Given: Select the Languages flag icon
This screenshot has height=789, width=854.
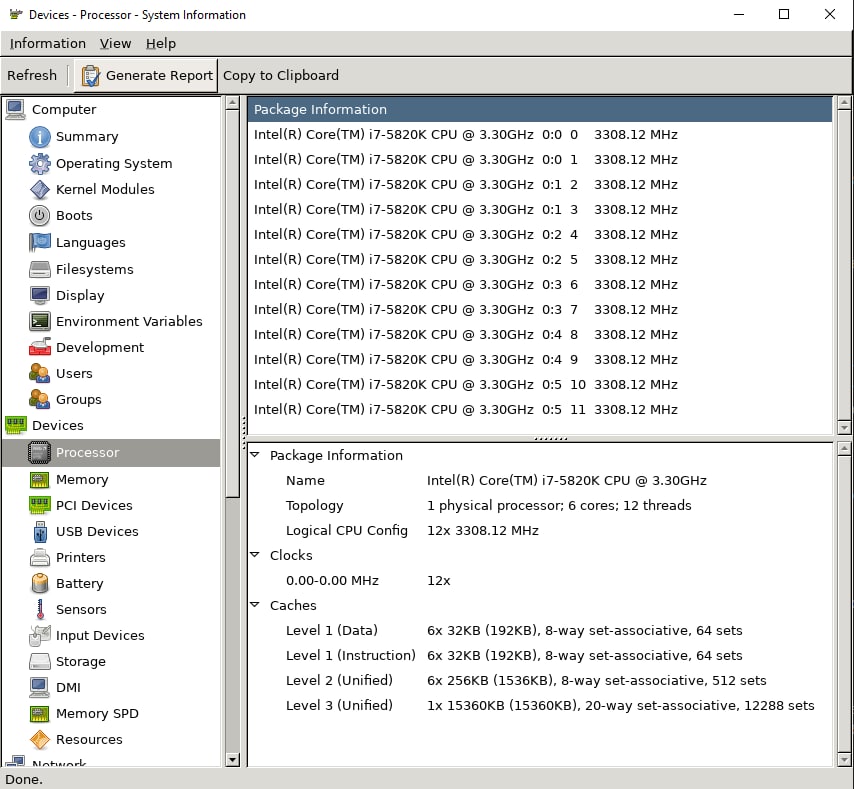Looking at the screenshot, I should pyautogui.click(x=39, y=242).
